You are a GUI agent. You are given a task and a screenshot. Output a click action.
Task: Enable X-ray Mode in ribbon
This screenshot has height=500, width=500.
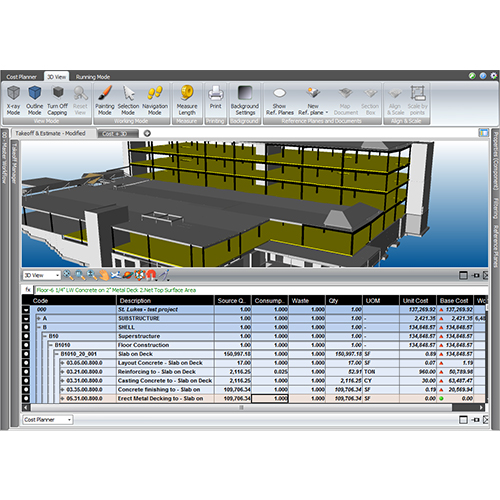click(13, 100)
